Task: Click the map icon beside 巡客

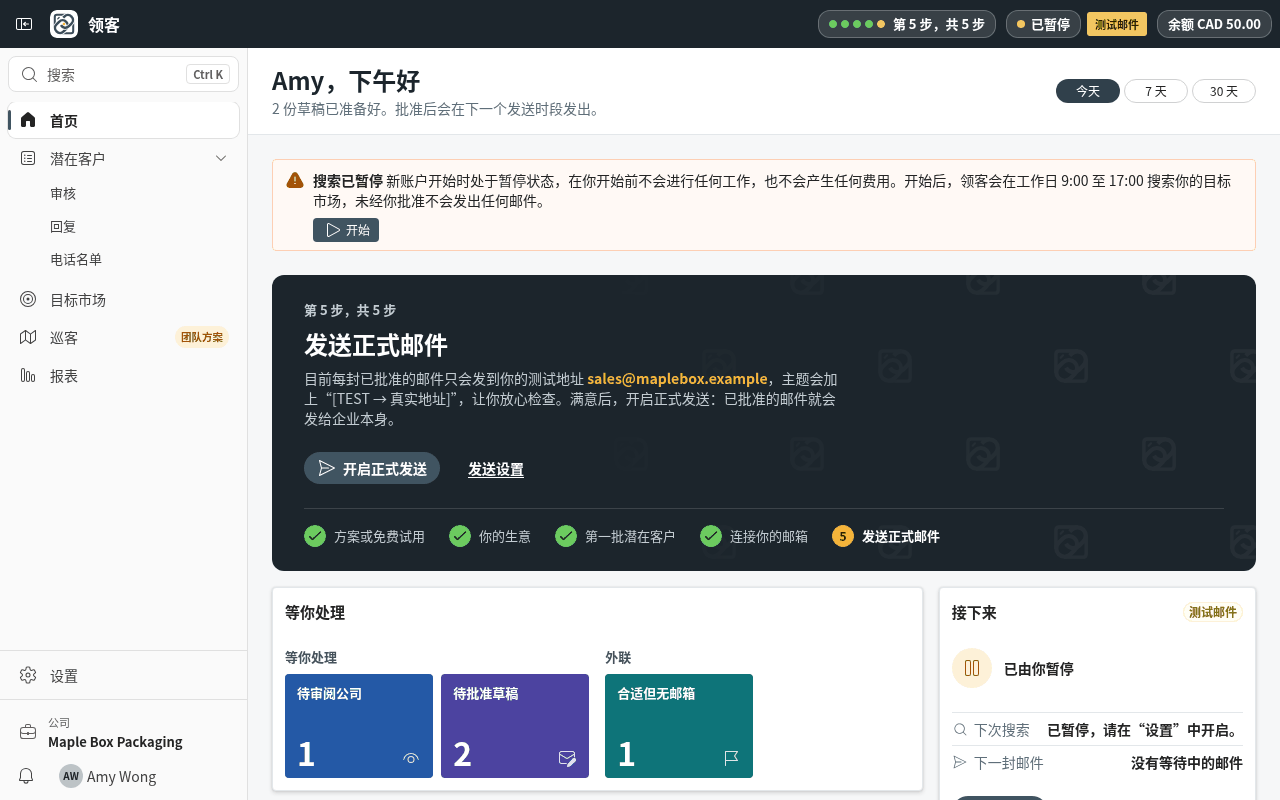Action: click(28, 337)
